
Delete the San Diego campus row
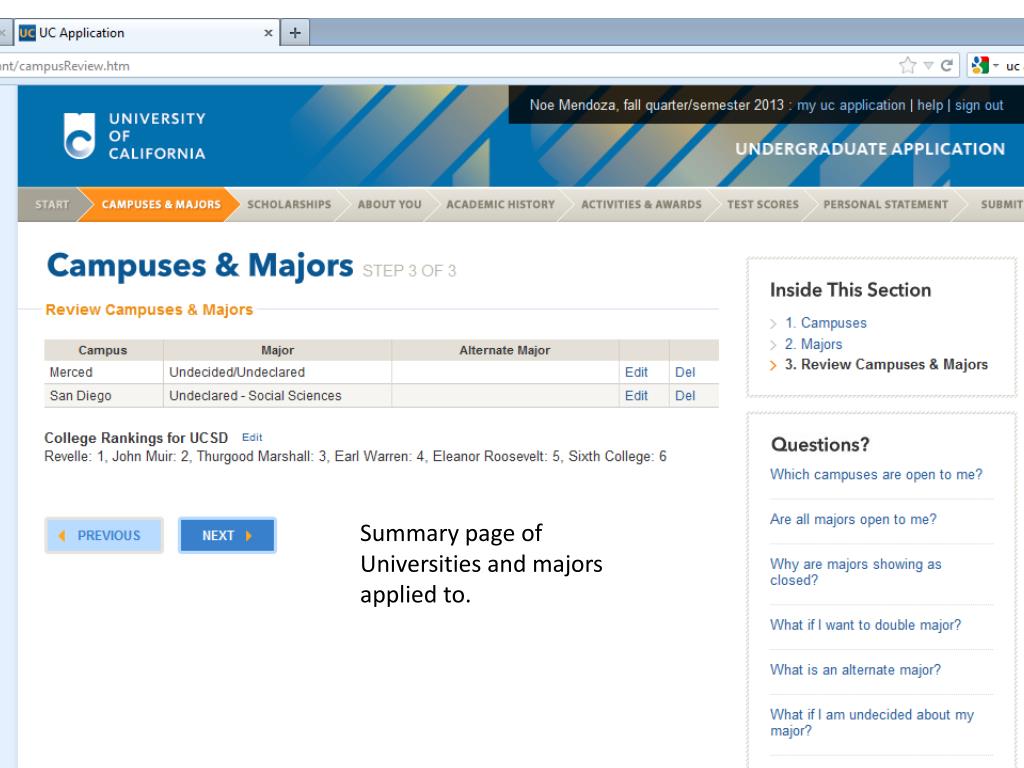(684, 396)
